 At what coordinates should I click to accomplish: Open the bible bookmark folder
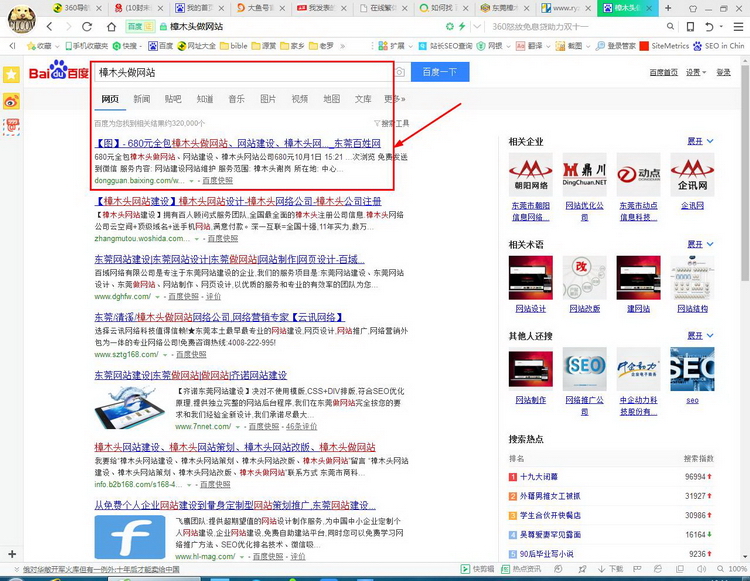[234, 46]
